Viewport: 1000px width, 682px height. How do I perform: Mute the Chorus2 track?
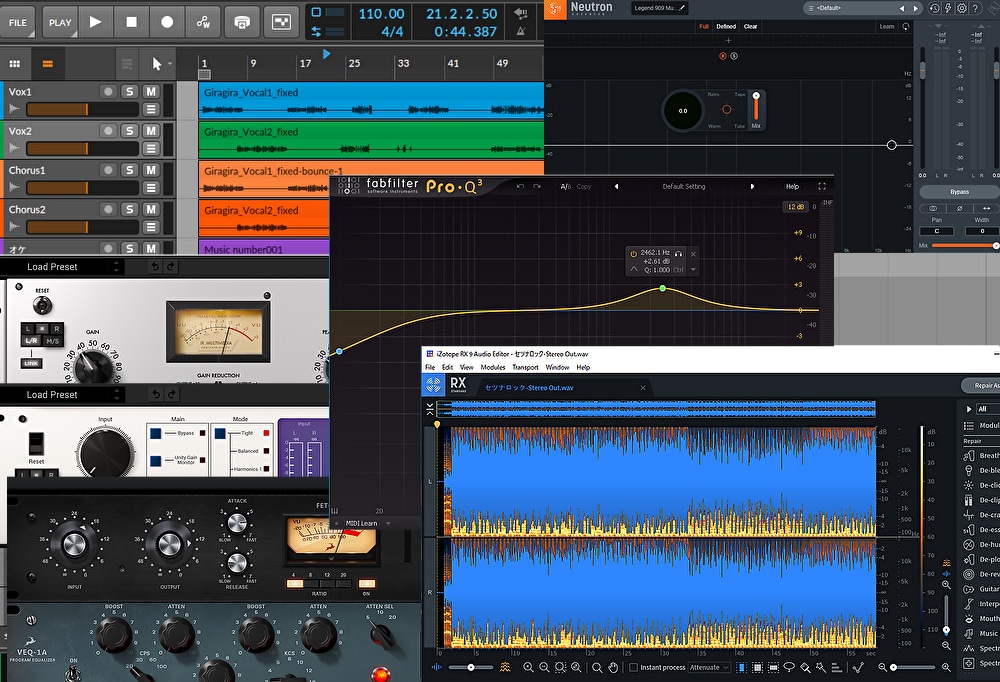click(x=151, y=209)
